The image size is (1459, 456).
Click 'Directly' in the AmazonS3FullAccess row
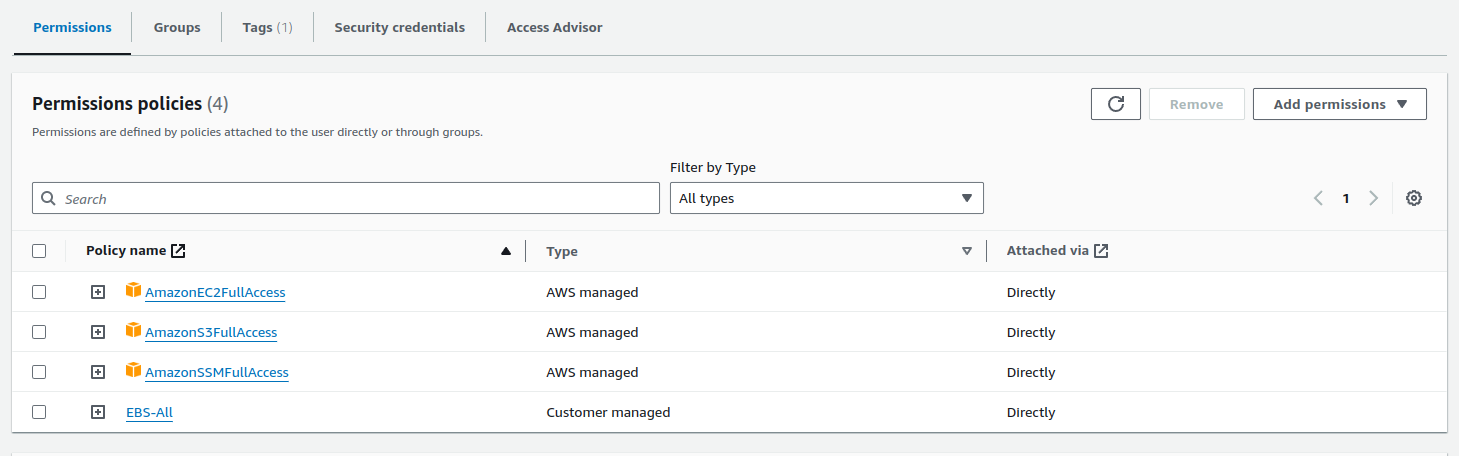click(1031, 332)
